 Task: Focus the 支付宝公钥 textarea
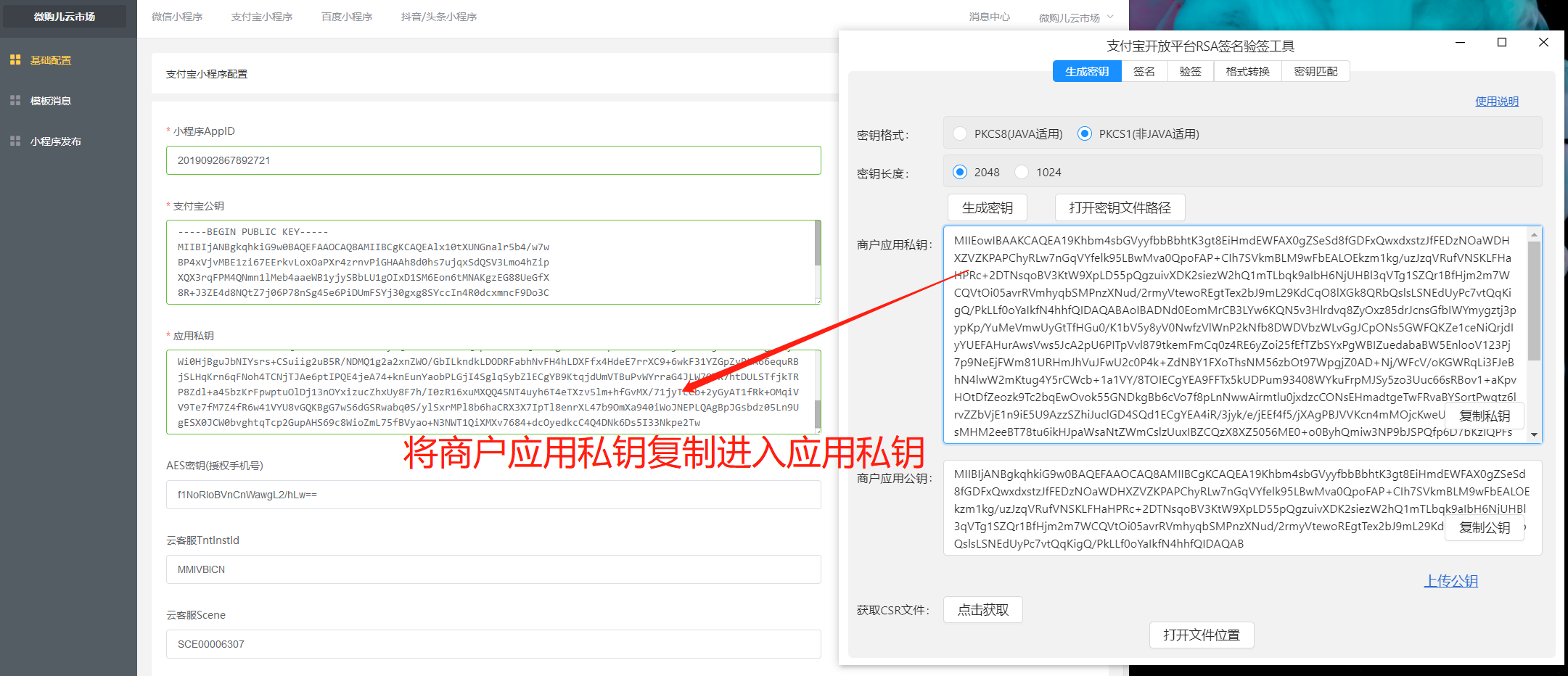tap(493, 262)
